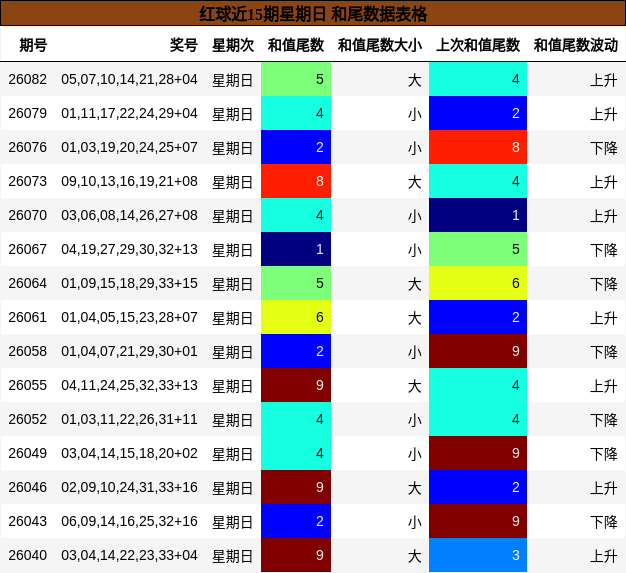Screen dimensions: 626x573
Task: Click yellow 上次和值尾数 cell 6 in row 26064
Action: tap(478, 283)
